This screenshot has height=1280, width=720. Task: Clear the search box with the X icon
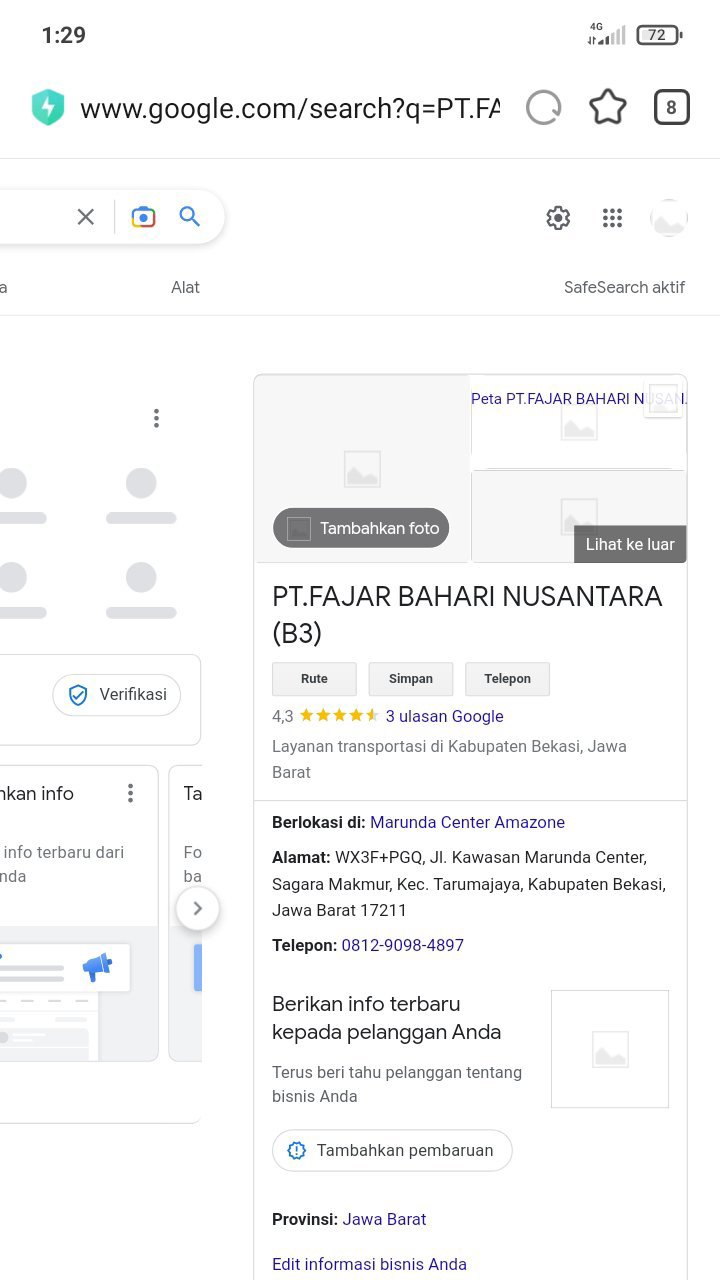pos(86,217)
